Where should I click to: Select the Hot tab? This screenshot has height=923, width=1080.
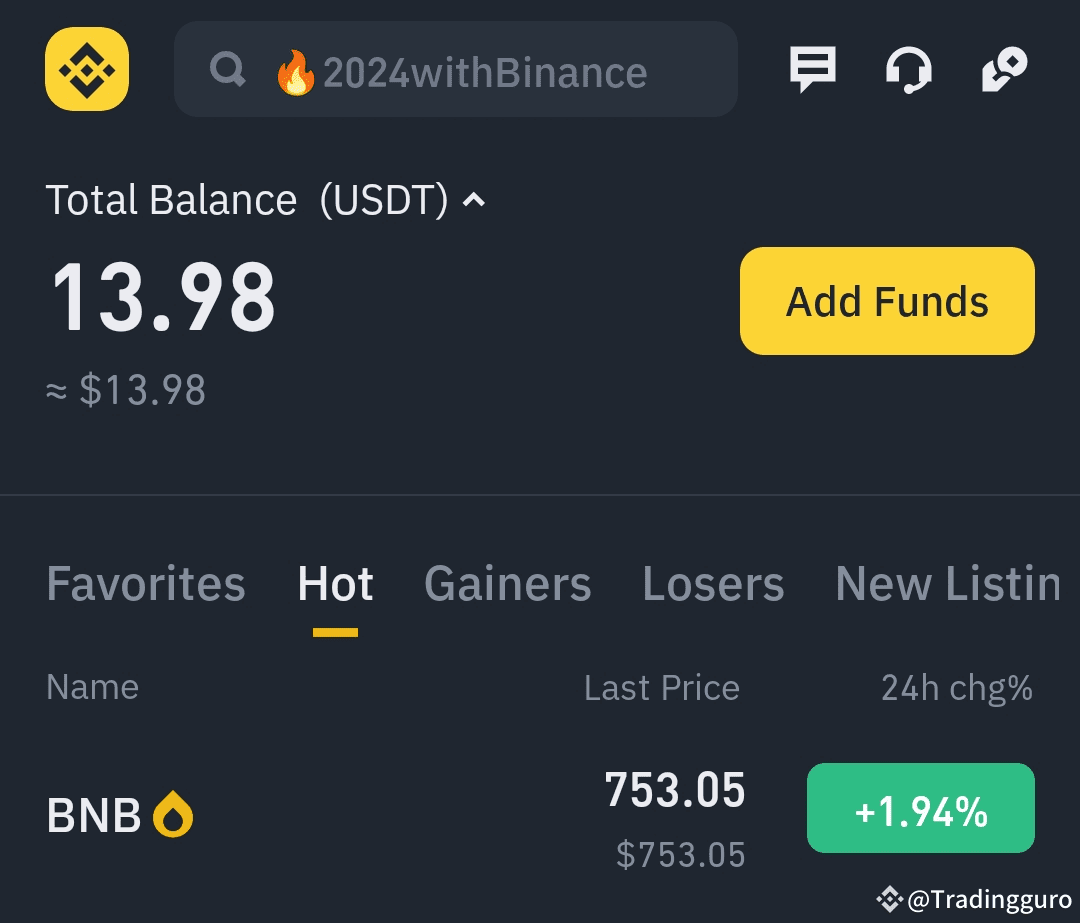click(335, 584)
